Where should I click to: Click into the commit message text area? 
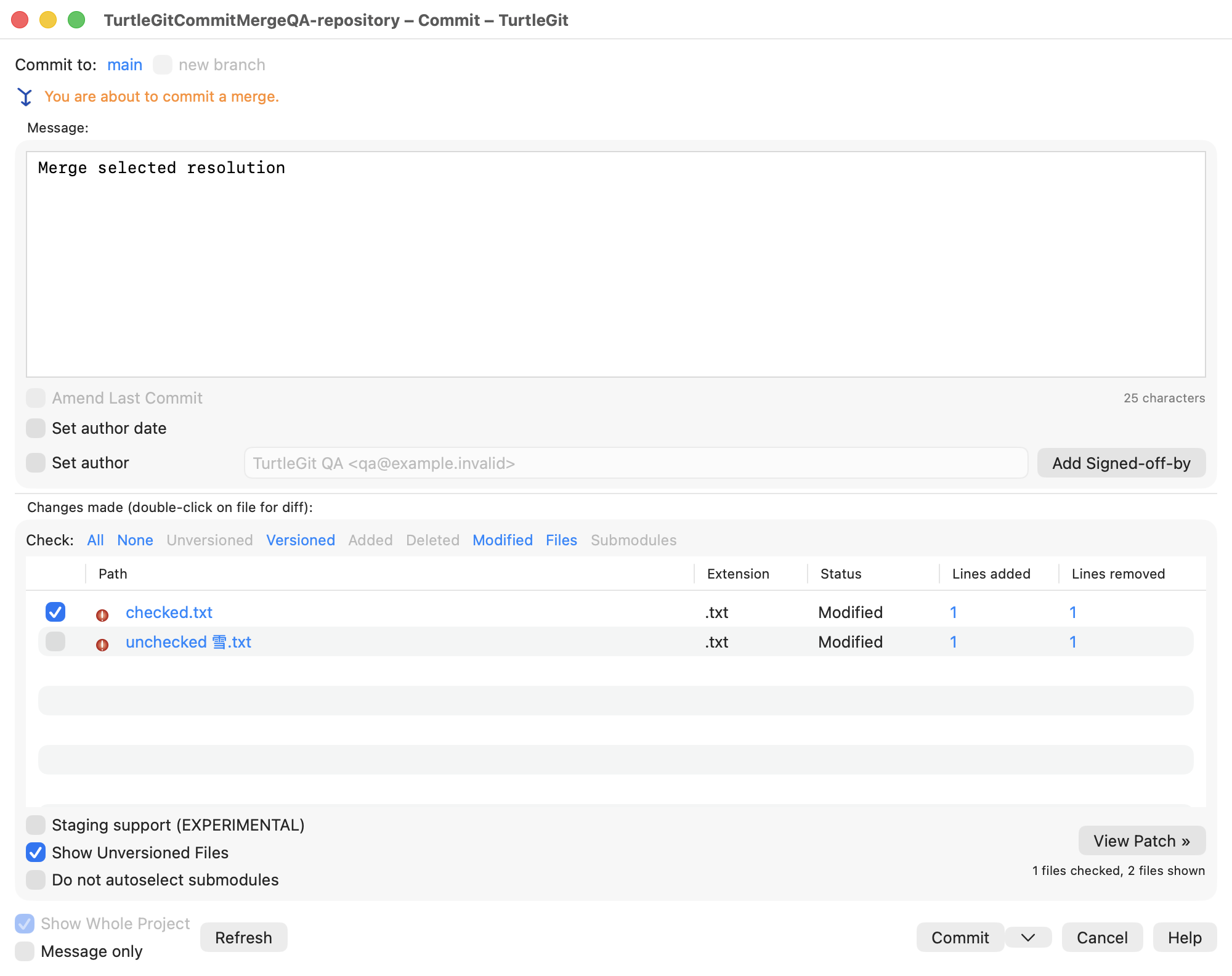[616, 264]
